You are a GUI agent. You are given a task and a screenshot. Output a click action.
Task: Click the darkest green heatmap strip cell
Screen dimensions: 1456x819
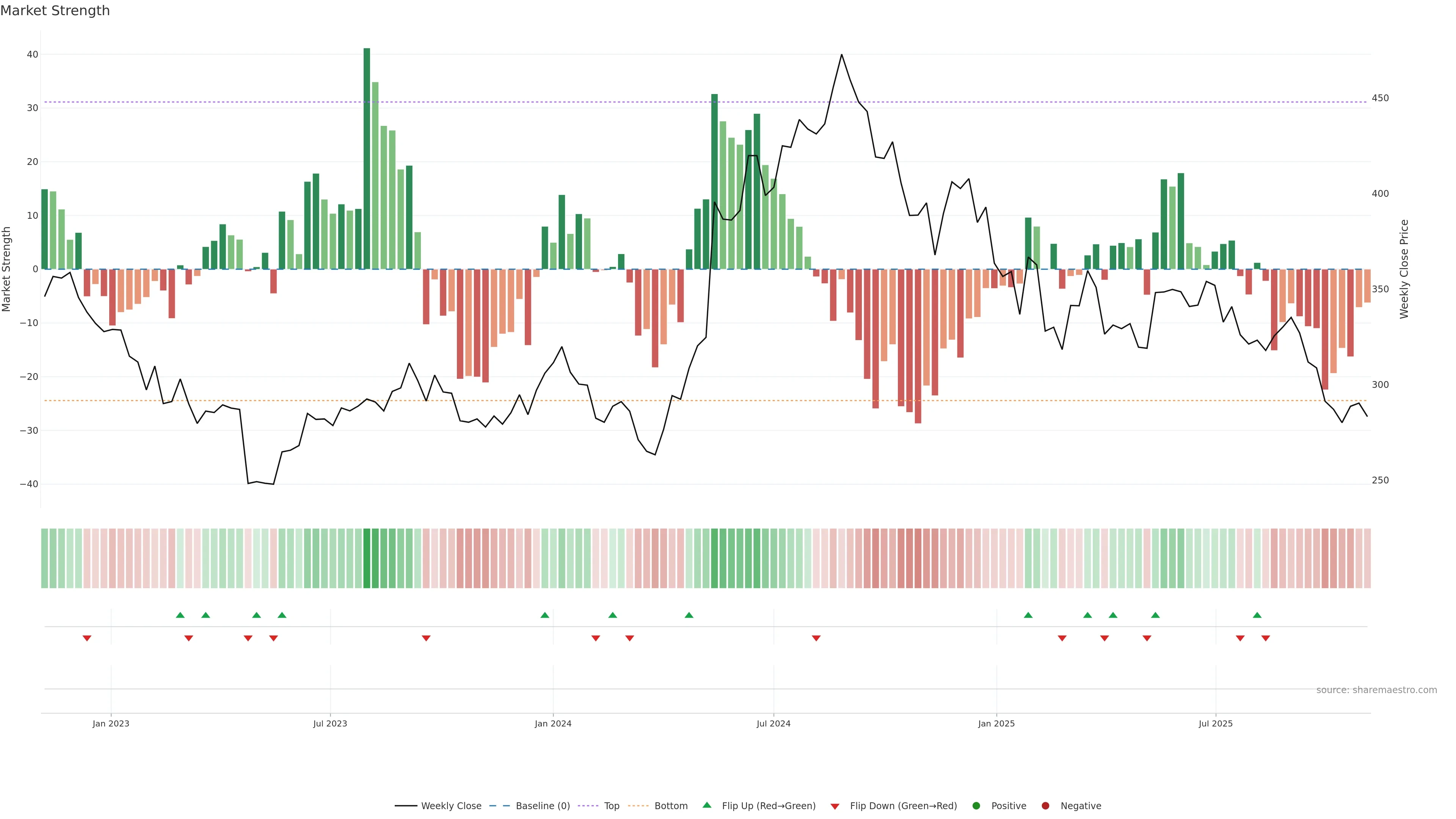(x=367, y=558)
